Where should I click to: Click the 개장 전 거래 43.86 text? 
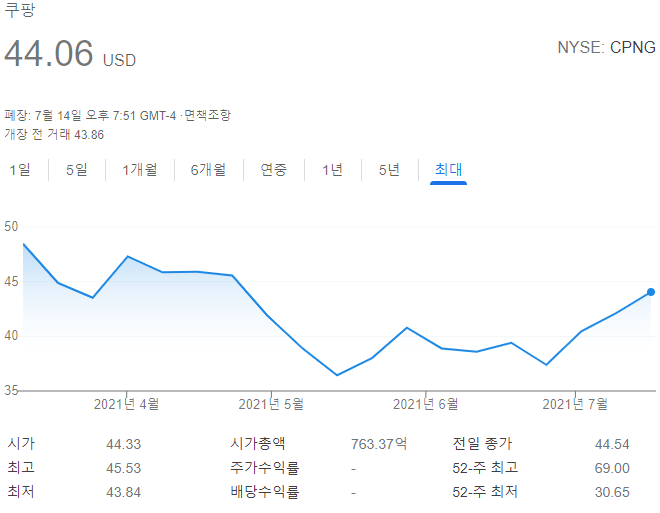click(x=54, y=135)
